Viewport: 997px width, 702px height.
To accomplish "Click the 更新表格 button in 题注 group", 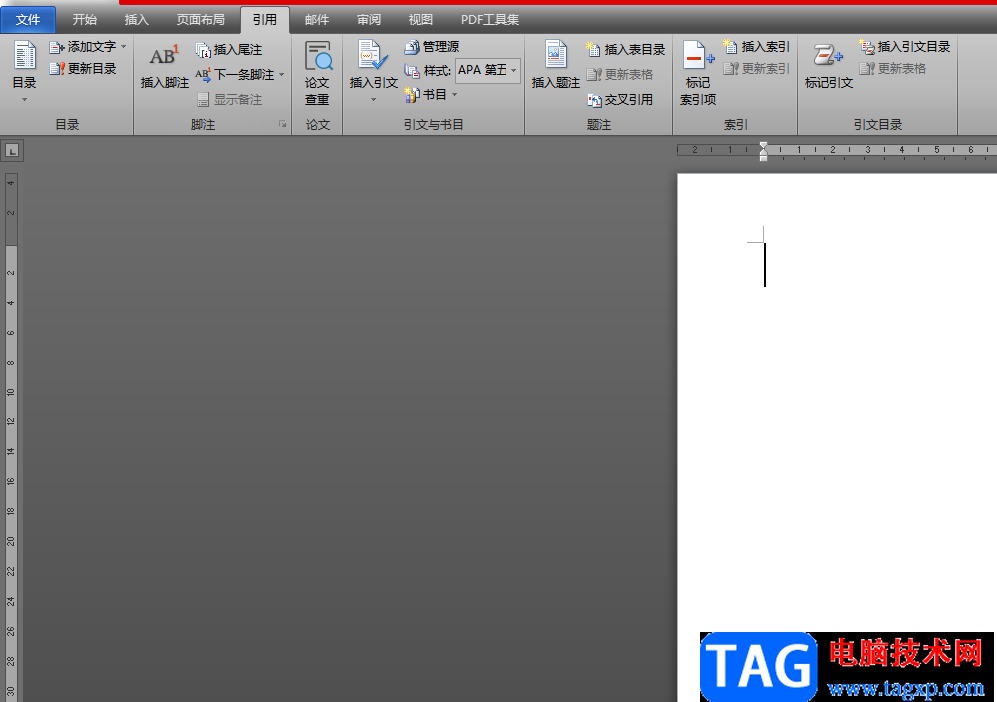I will coord(620,74).
